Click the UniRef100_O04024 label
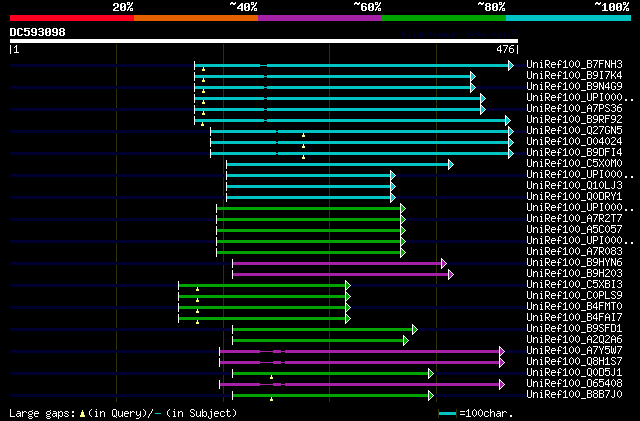The width and height of the screenshot is (640, 421). 574,142
